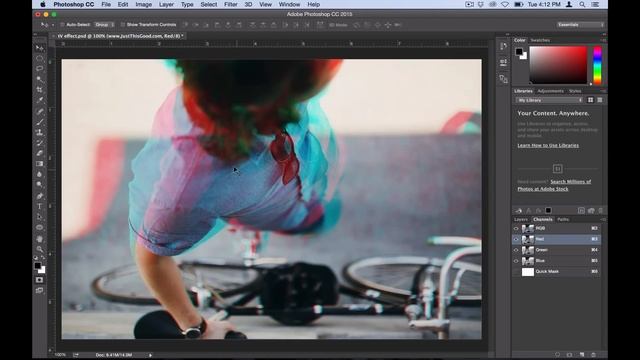Open the Select menu

[x=209, y=4]
